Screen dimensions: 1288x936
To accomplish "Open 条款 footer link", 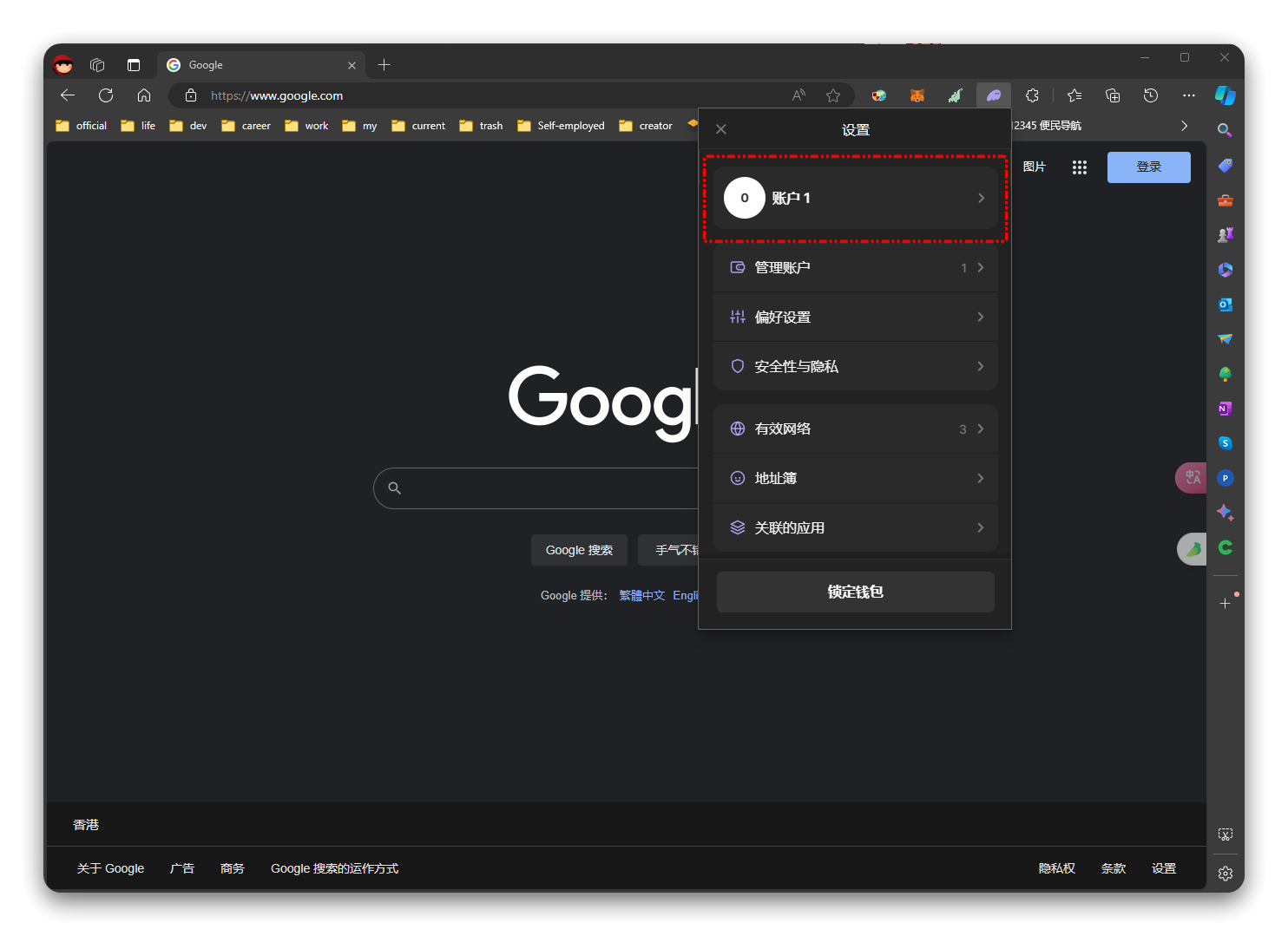I will pos(1113,868).
